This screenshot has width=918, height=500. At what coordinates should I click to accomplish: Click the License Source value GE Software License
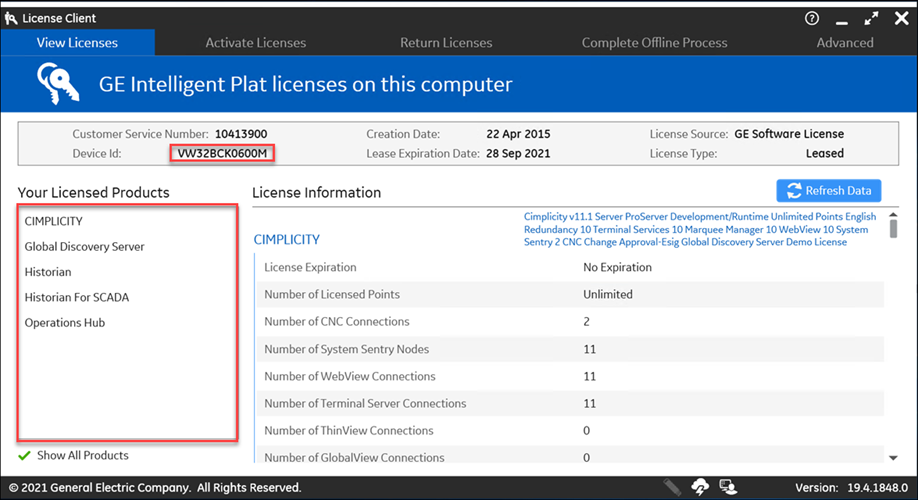789,134
